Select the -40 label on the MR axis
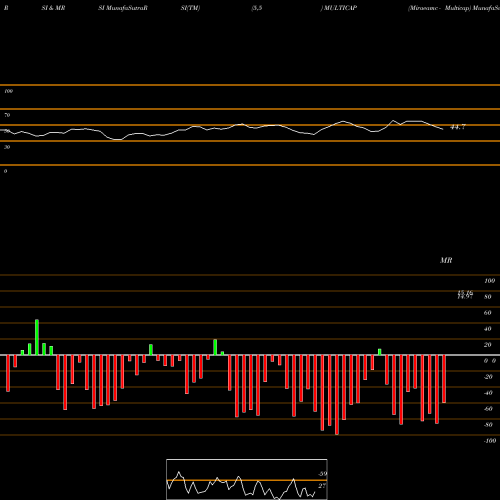The width and height of the screenshot is (500, 500). coord(488,393)
